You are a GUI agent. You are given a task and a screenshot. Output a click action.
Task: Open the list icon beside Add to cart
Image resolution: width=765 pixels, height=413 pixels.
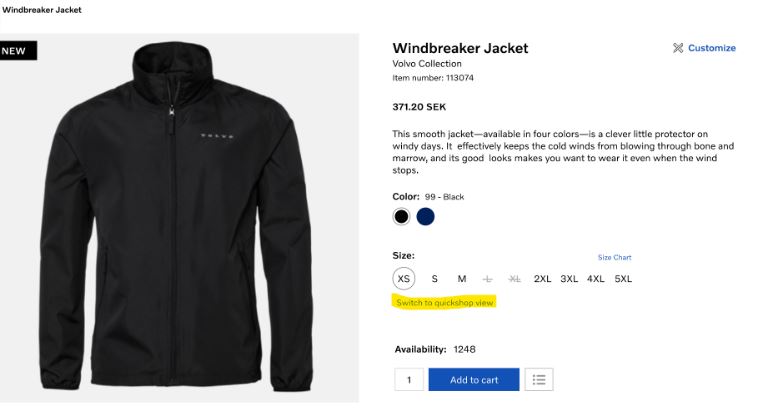pyautogui.click(x=539, y=379)
